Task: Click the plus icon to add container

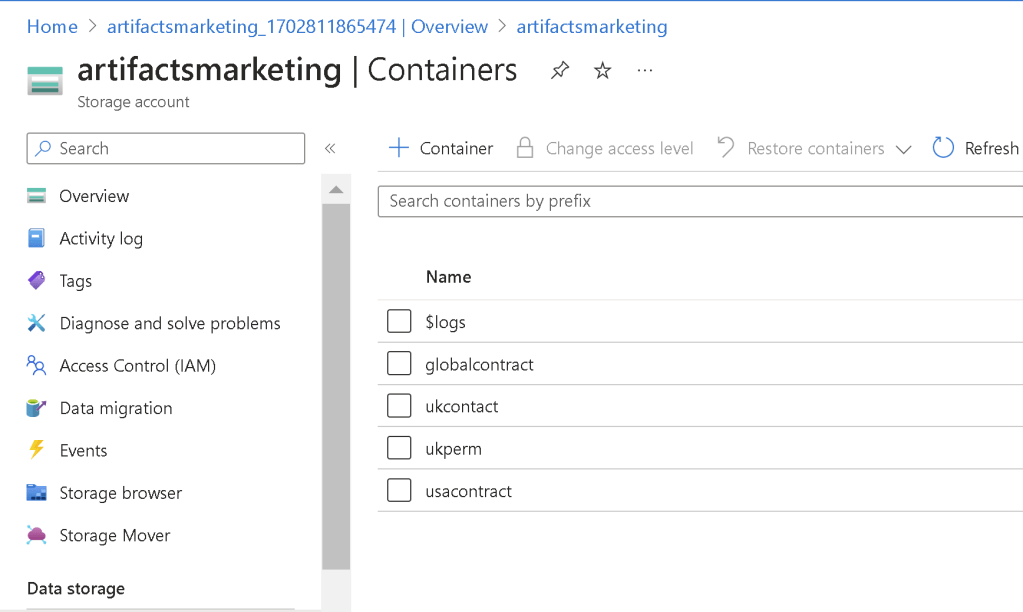Action: click(399, 148)
